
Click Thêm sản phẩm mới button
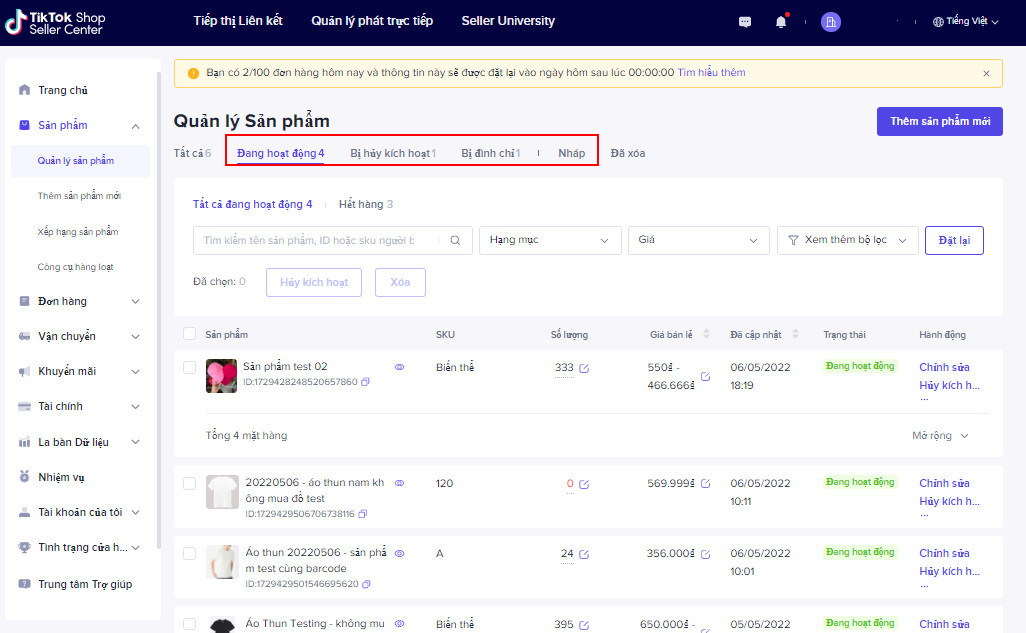click(939, 121)
